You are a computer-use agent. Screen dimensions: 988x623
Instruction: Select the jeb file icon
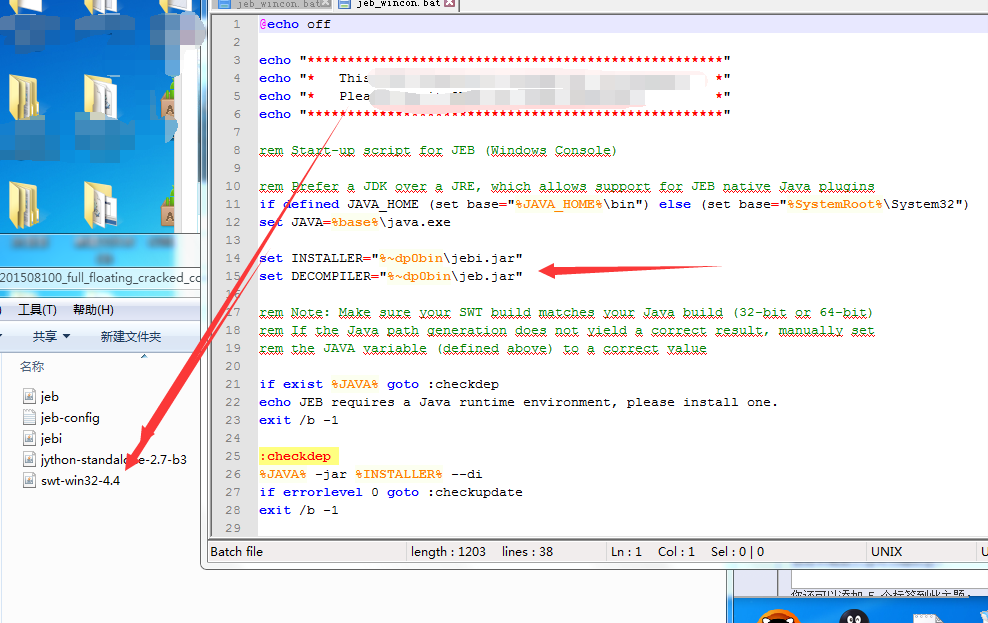click(x=29, y=396)
